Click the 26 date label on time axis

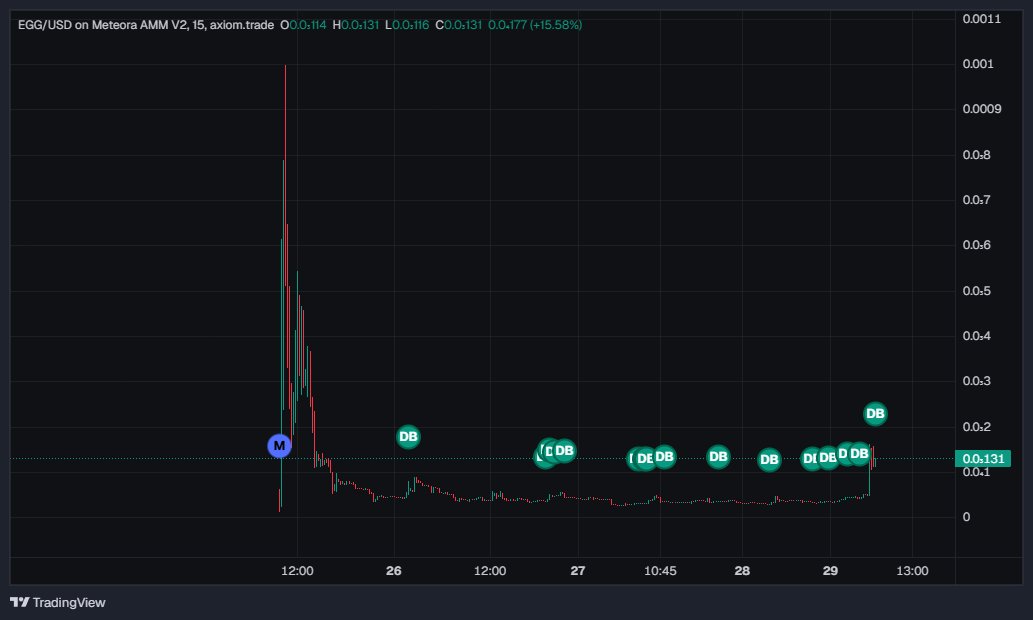point(393,571)
